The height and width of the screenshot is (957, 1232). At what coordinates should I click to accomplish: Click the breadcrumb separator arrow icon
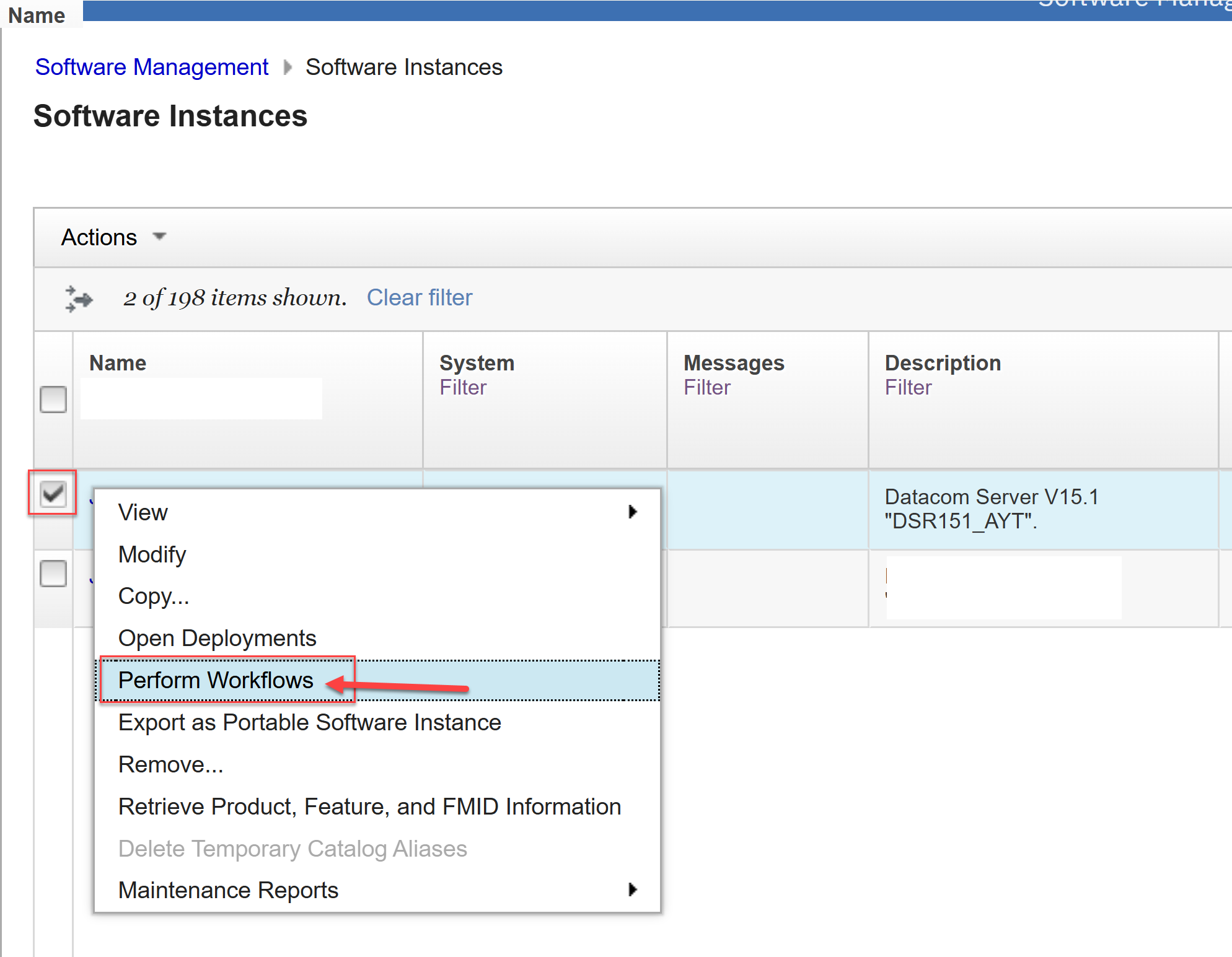tap(287, 67)
